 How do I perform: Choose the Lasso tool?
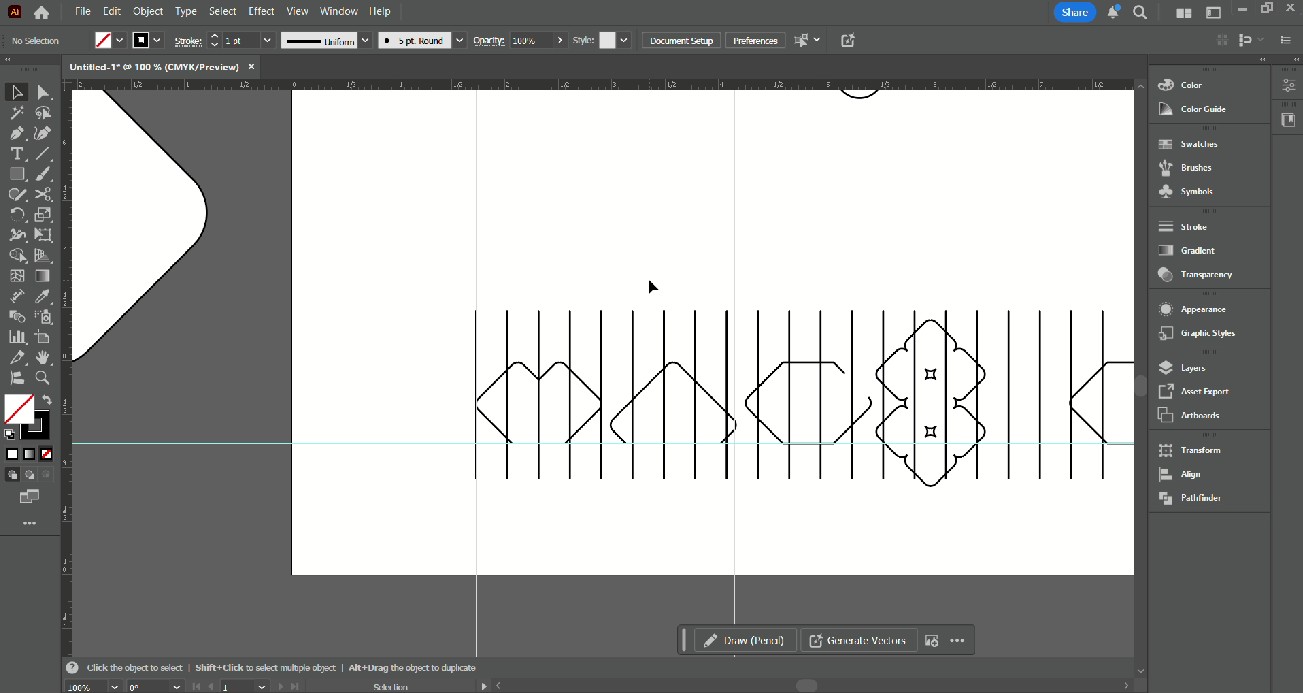coord(43,113)
